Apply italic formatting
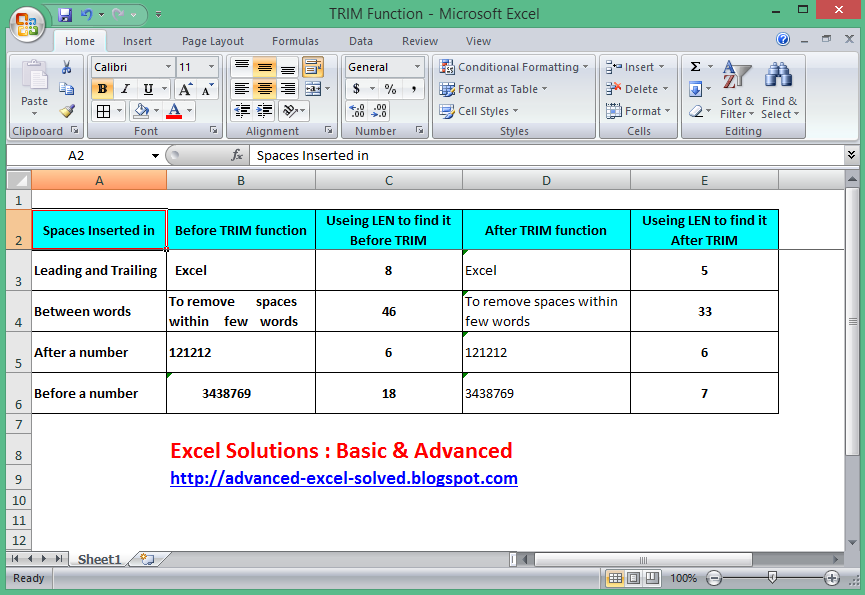 (x=124, y=89)
